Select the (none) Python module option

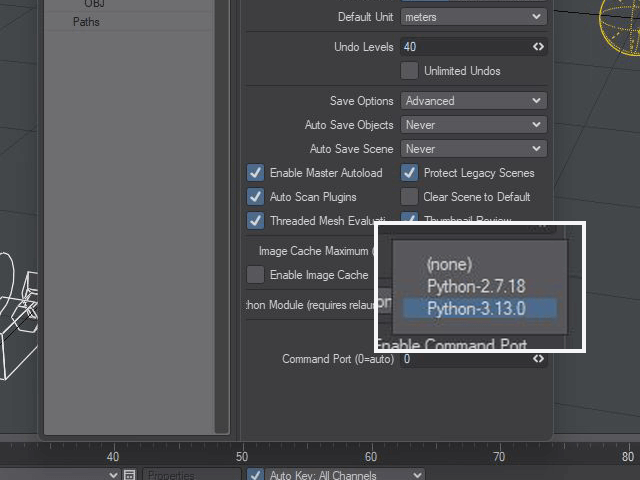pyautogui.click(x=448, y=265)
